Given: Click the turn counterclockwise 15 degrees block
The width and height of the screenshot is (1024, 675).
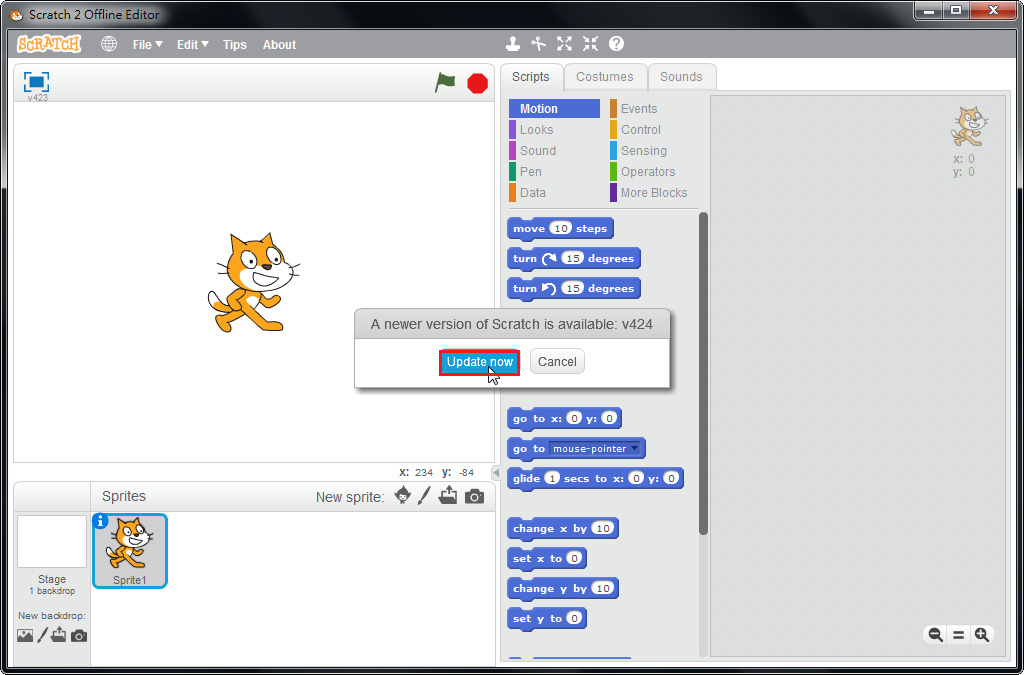Looking at the screenshot, I should coord(574,289).
